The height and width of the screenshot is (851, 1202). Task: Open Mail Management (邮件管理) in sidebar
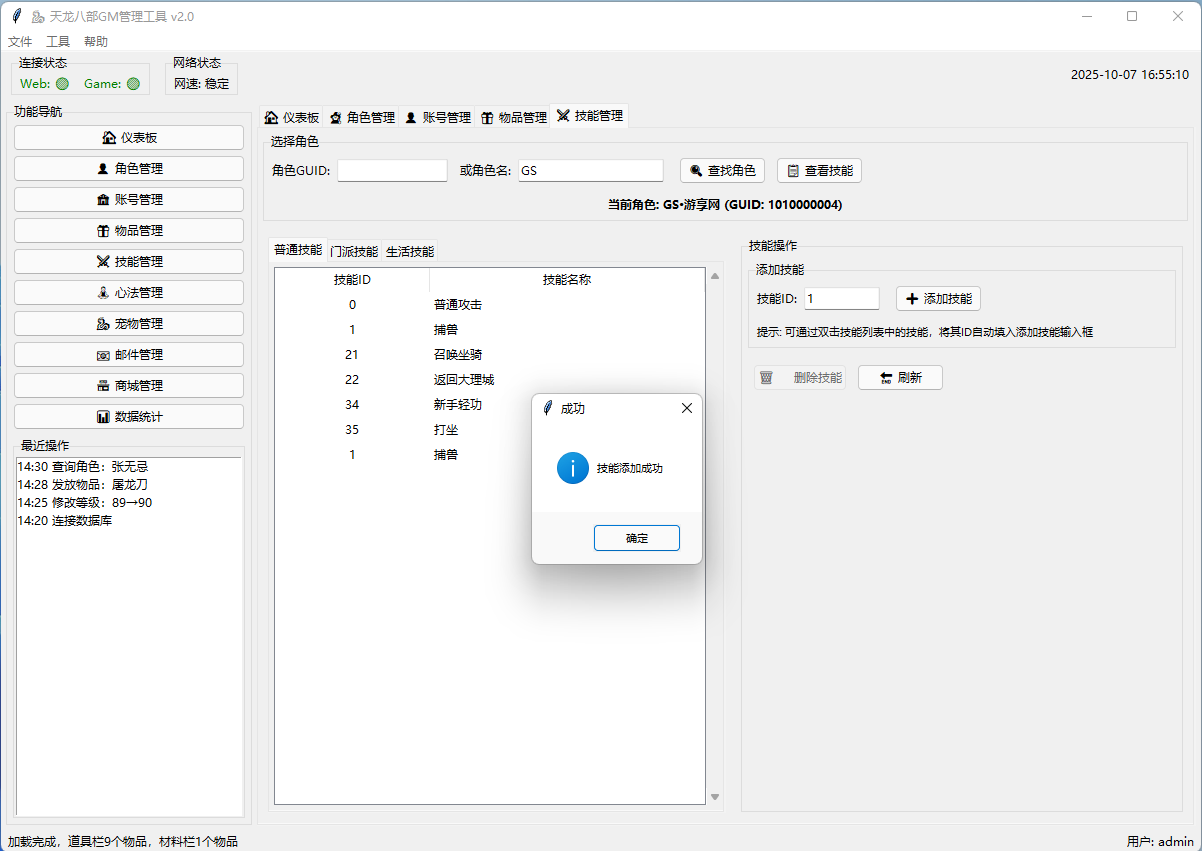[x=129, y=355]
